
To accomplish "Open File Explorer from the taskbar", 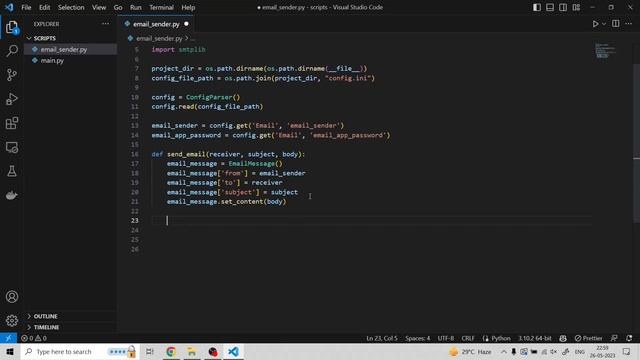I will pyautogui.click(x=192, y=351).
